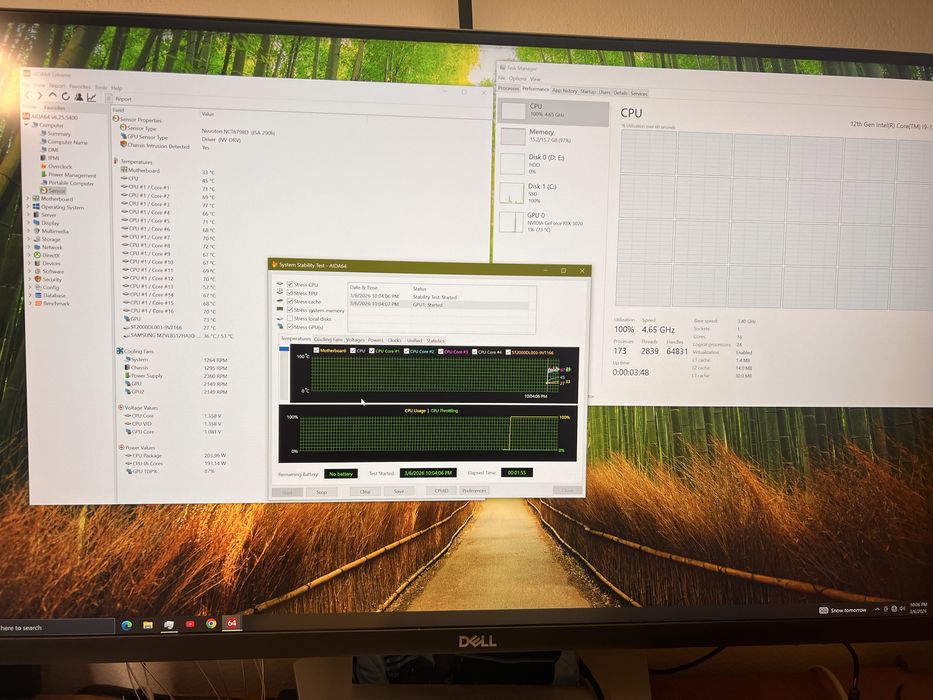The image size is (933, 700).
Task: Click the Favorites tab in AIDA64 sidebar
Action: point(55,108)
